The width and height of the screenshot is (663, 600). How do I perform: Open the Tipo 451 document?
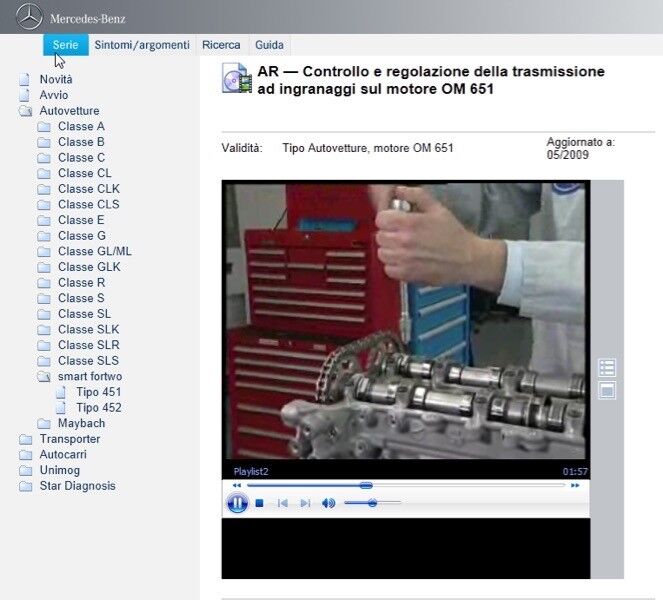coord(98,392)
